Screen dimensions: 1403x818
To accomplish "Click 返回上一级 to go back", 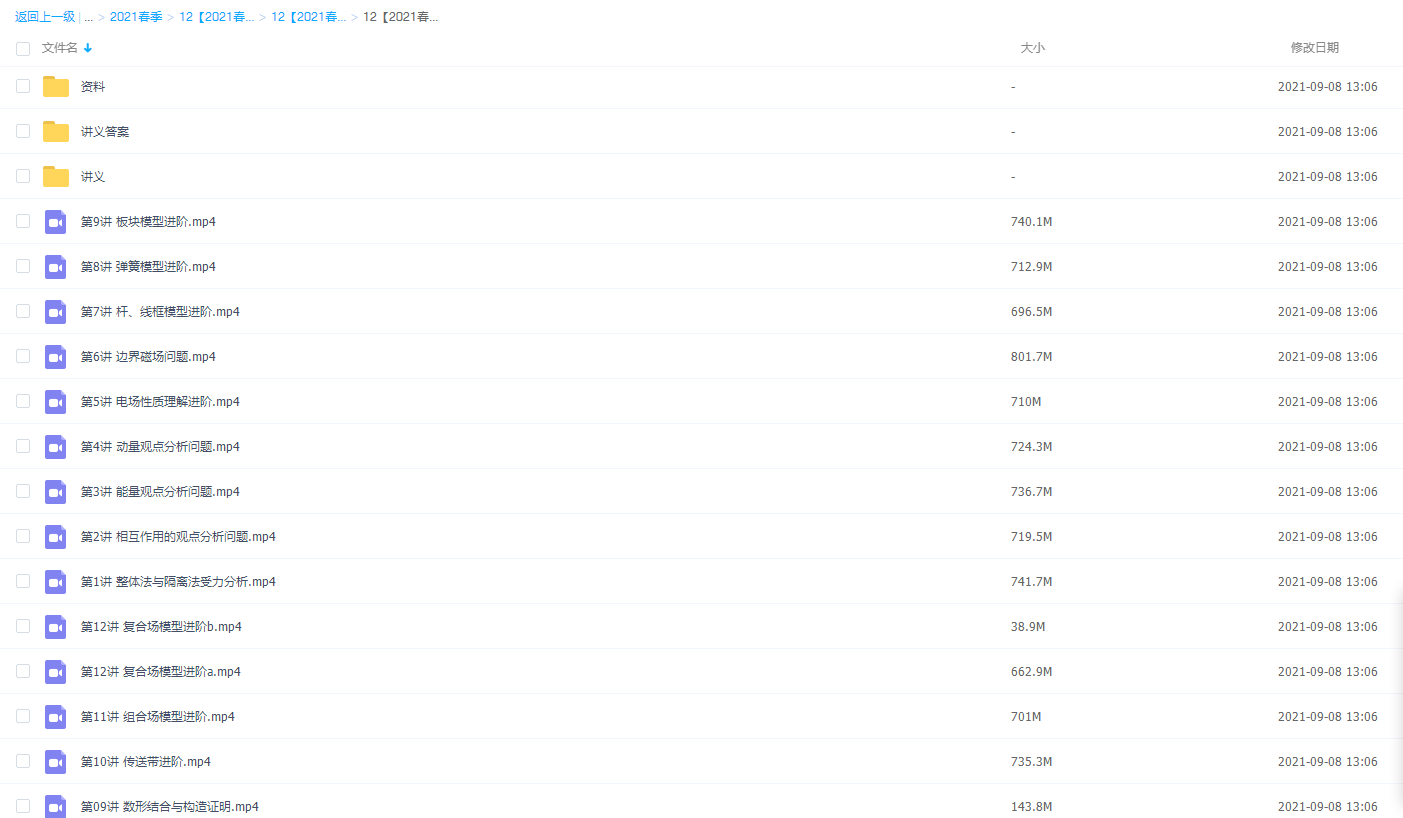I will [45, 17].
